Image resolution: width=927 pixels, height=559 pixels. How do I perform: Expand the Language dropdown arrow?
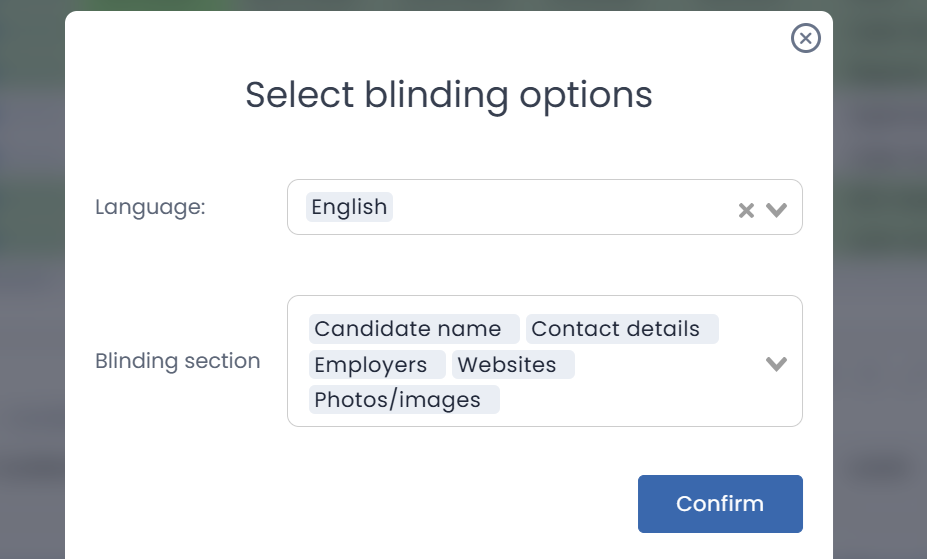coord(777,210)
